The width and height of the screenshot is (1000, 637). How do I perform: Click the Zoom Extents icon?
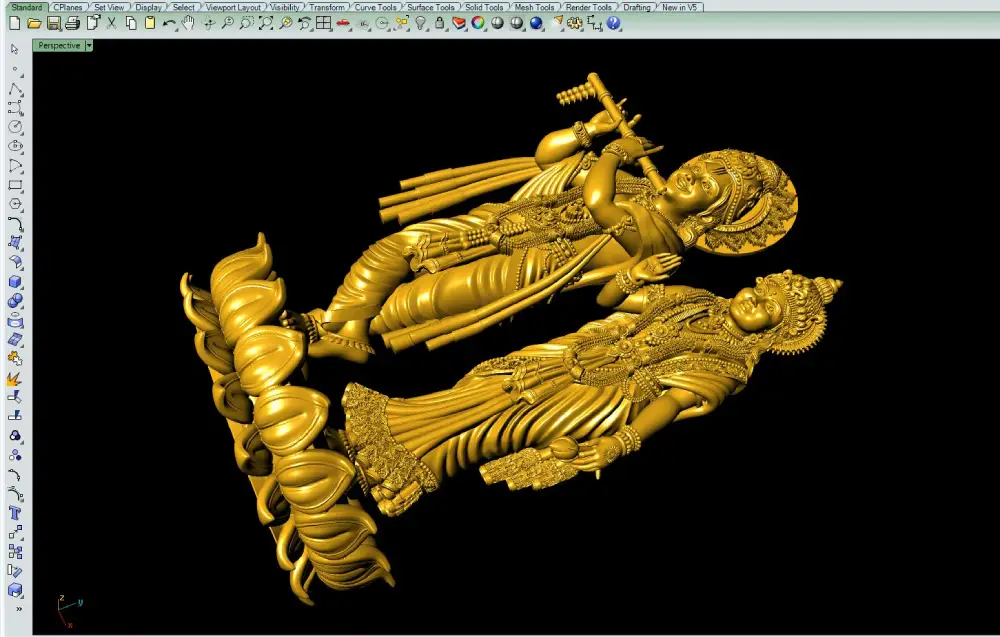pyautogui.click(x=266, y=24)
